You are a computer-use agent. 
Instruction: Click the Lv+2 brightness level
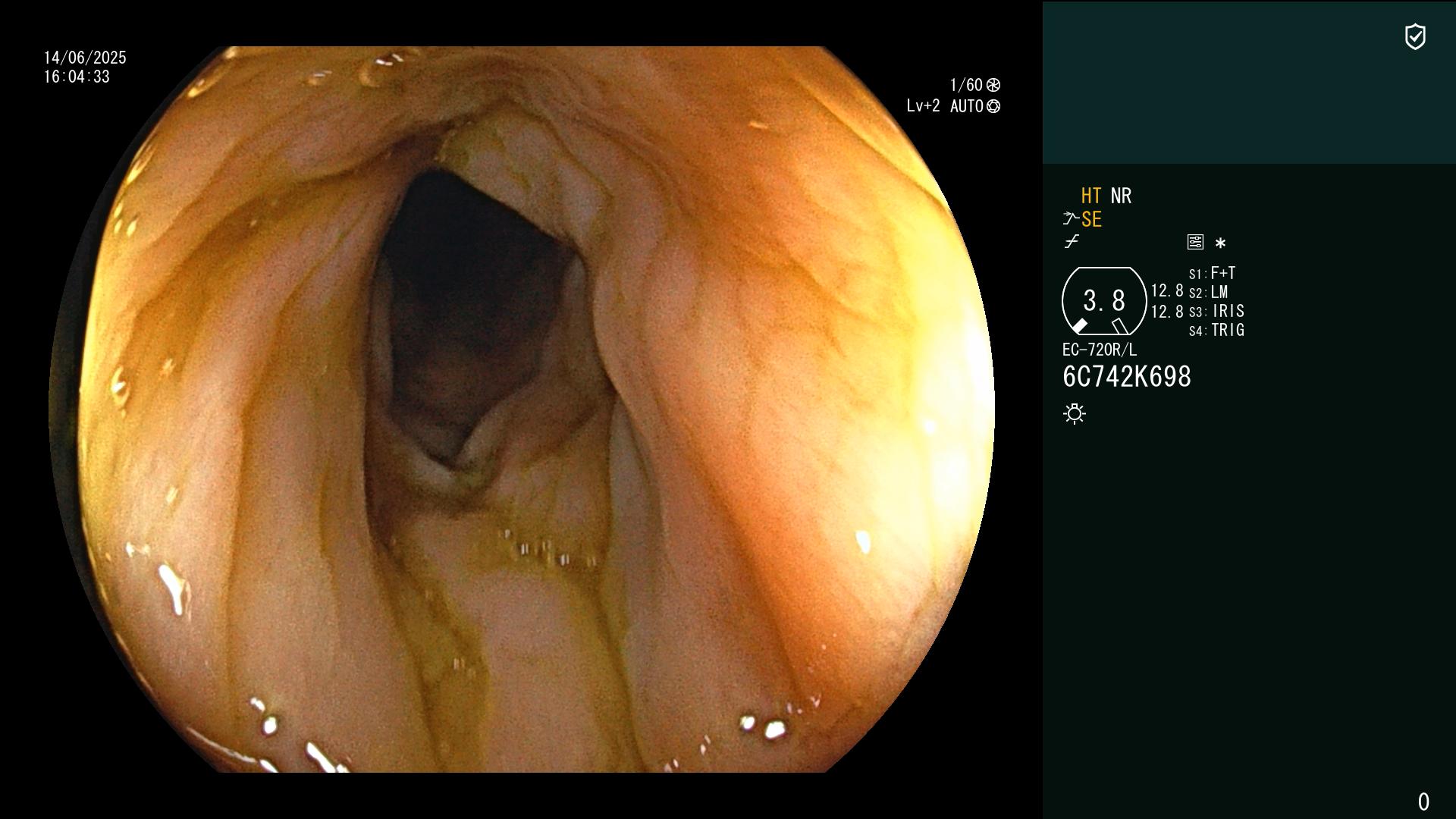(924, 106)
